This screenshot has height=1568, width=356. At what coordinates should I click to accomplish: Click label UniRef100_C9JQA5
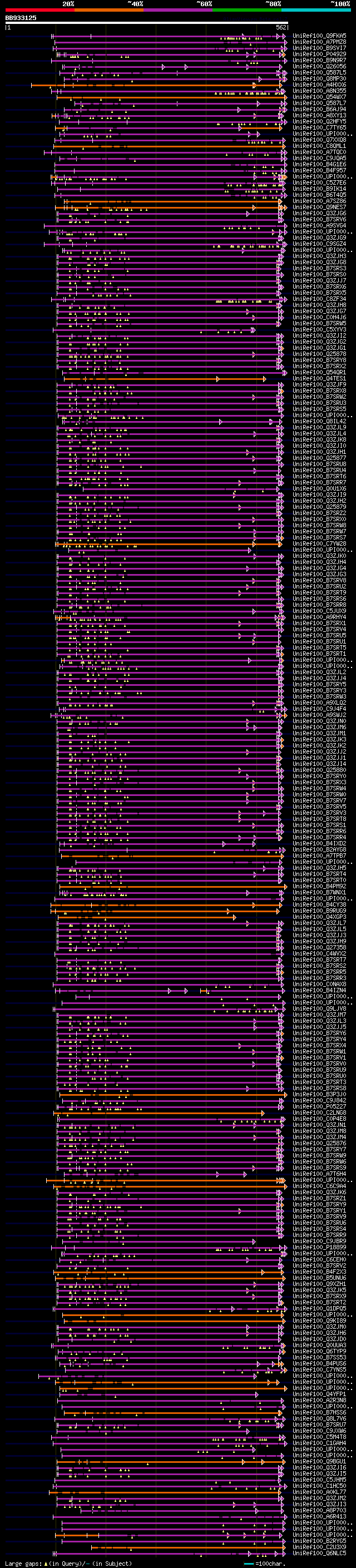[x=319, y=159]
